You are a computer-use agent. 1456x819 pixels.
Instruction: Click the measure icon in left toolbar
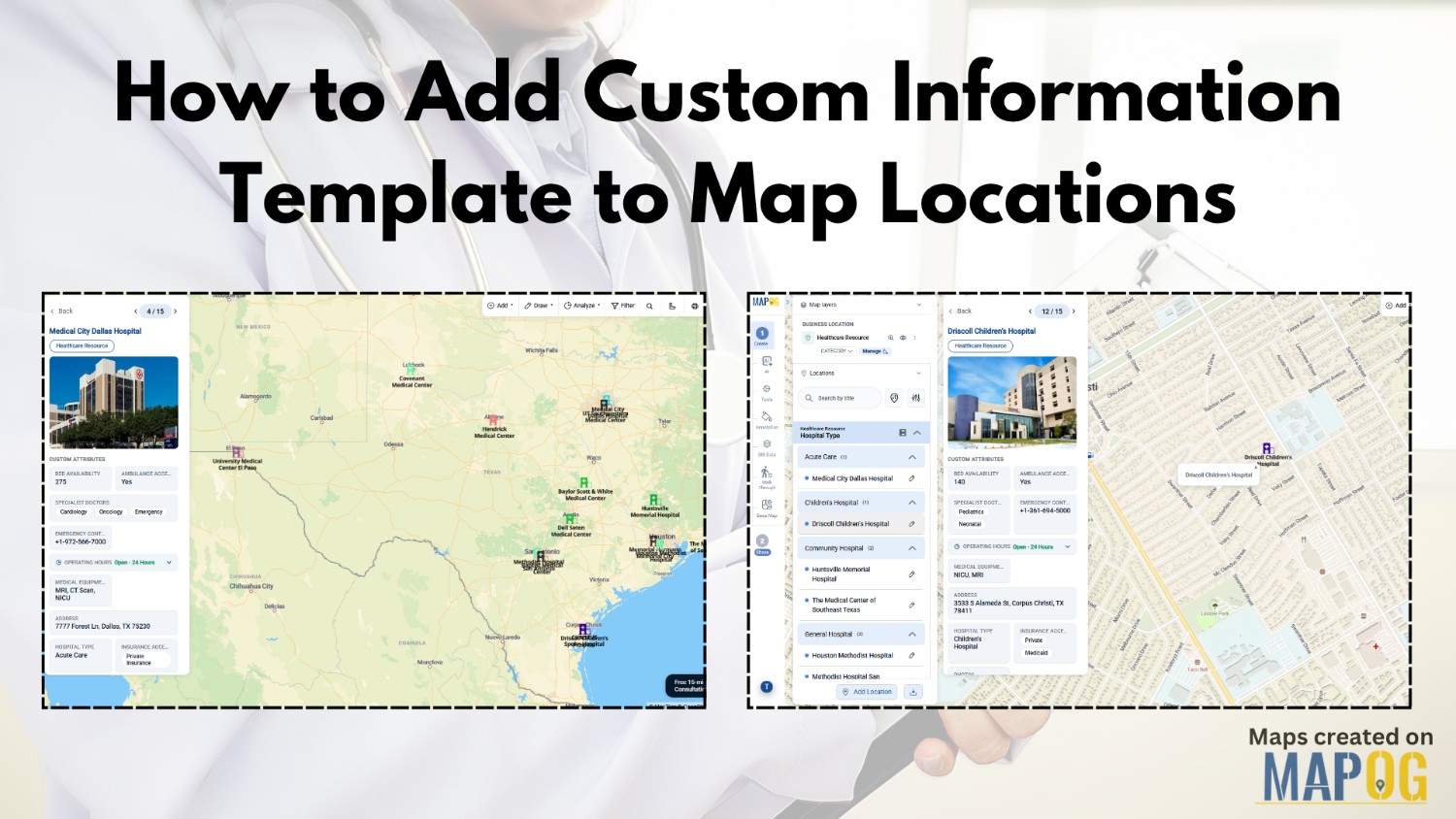[x=672, y=306]
